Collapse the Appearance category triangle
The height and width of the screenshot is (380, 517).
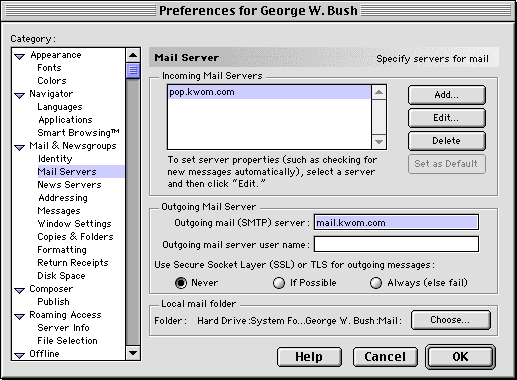coord(20,57)
